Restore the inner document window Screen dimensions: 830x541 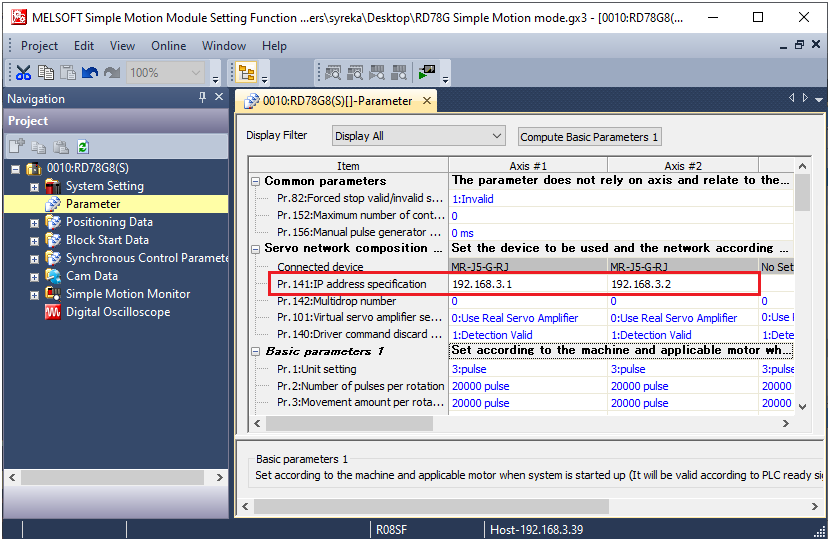tap(799, 45)
